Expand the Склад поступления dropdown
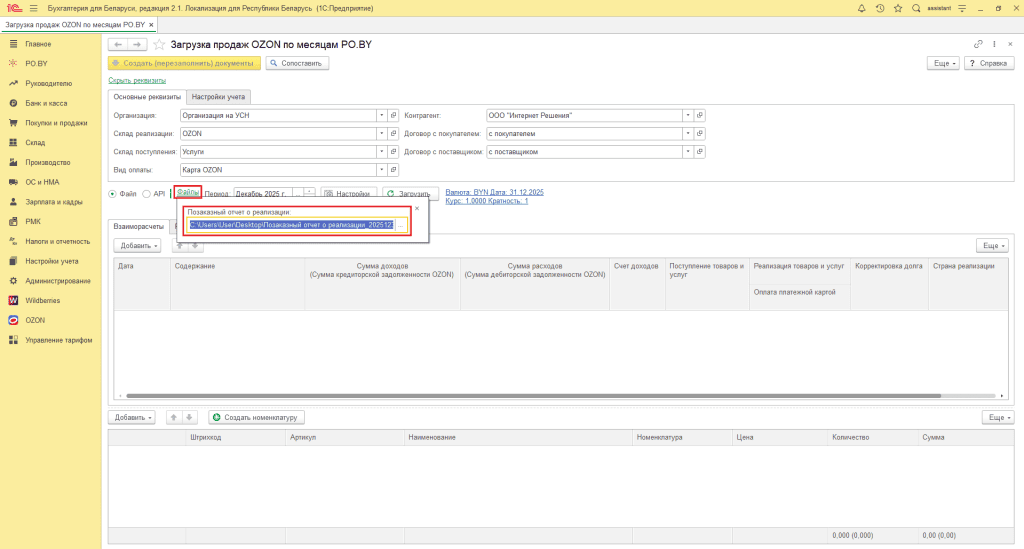1024x549 pixels. pos(381,152)
